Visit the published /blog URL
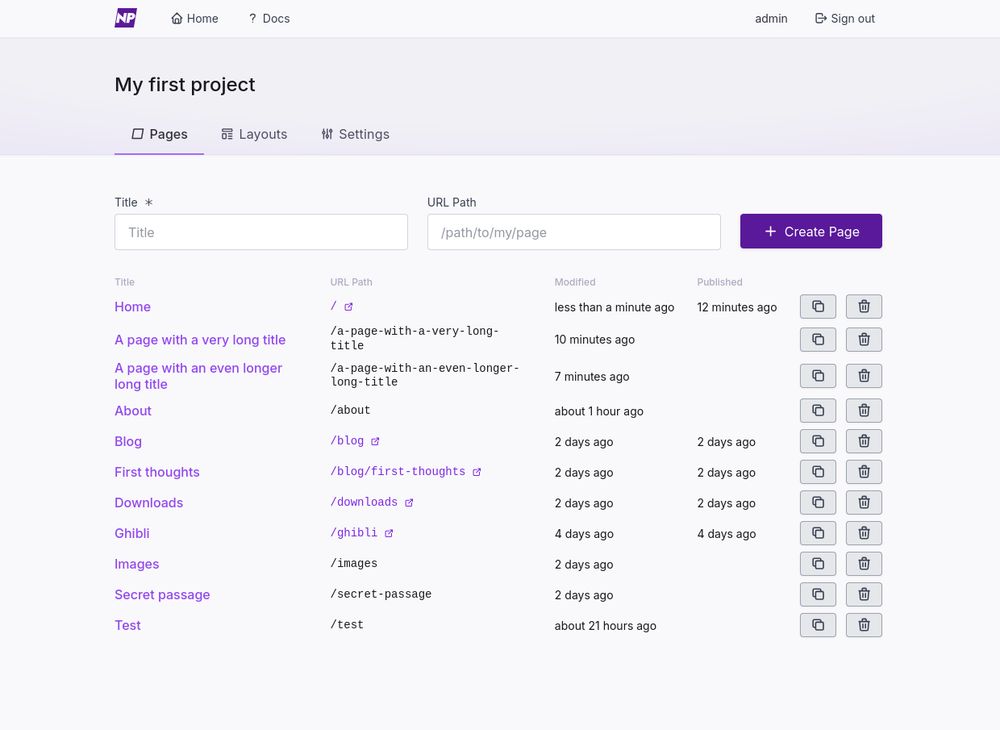The image size is (1000, 730). [355, 441]
